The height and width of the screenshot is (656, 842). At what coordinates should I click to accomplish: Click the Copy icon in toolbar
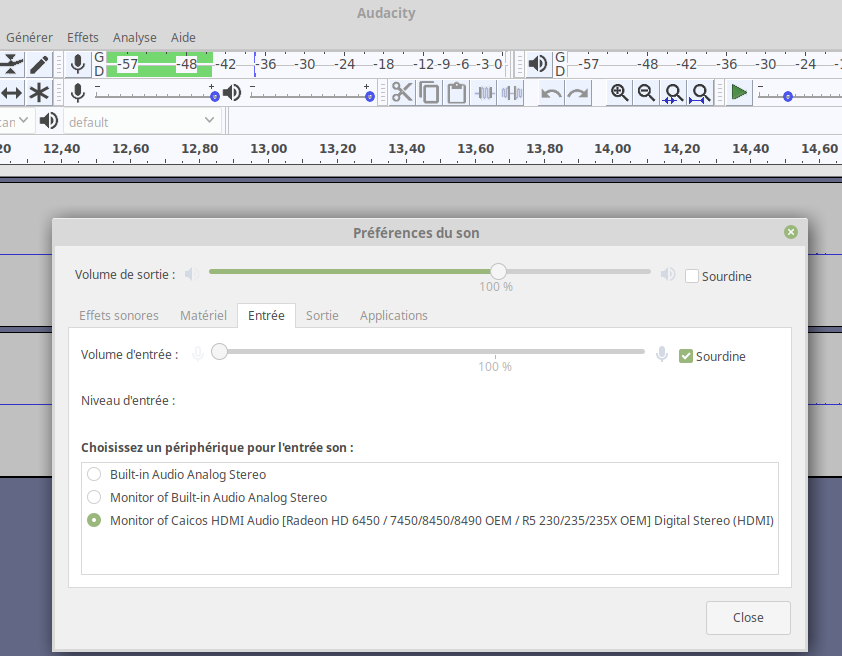(429, 93)
